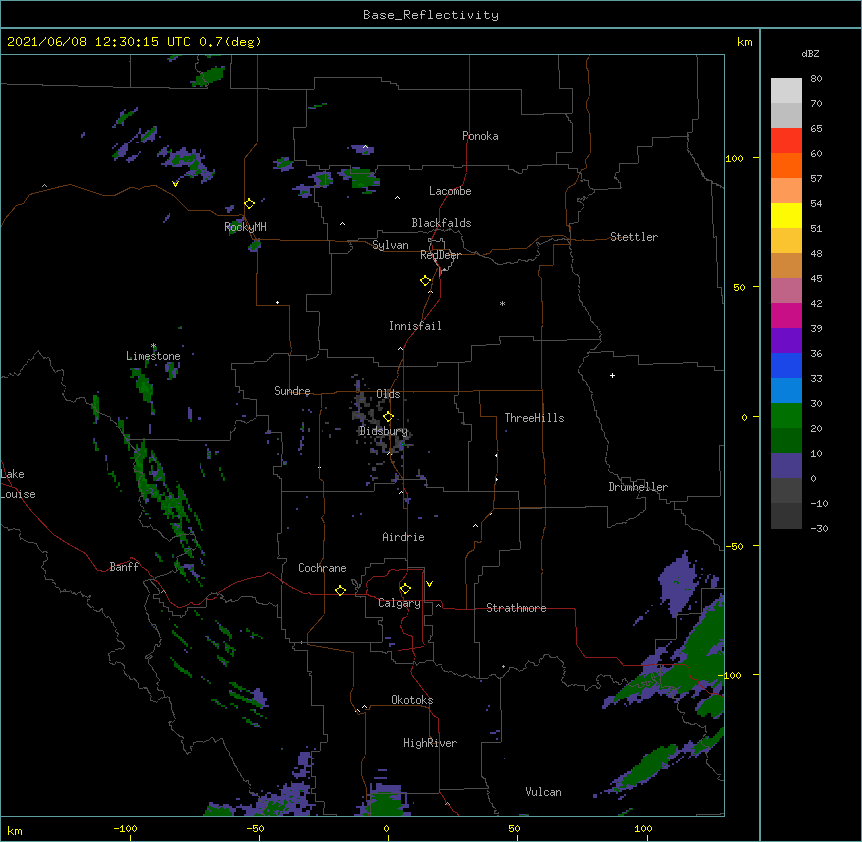Click the purple 10 dBZ legend swatch
862x842 pixels.
[786, 466]
